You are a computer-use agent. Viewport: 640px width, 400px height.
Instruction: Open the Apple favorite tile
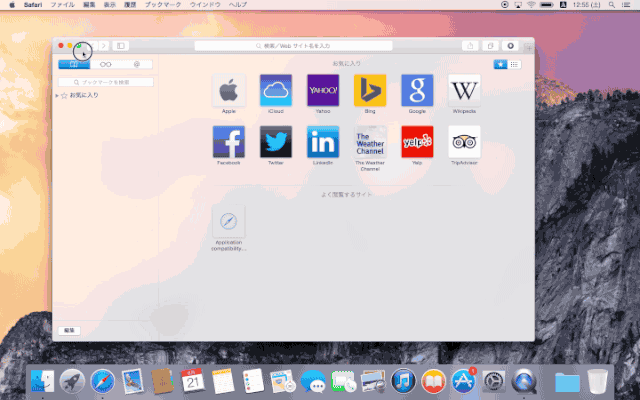click(x=229, y=90)
